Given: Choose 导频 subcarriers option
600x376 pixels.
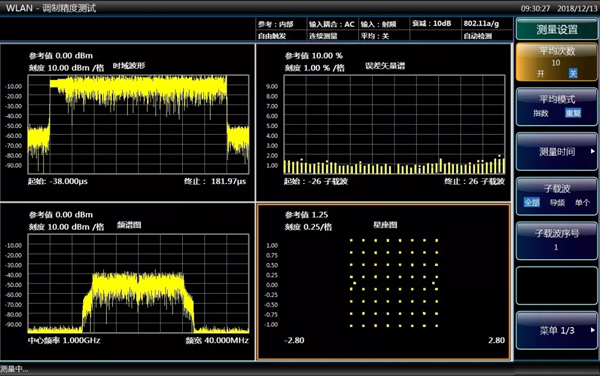Looking at the screenshot, I should point(557,203).
